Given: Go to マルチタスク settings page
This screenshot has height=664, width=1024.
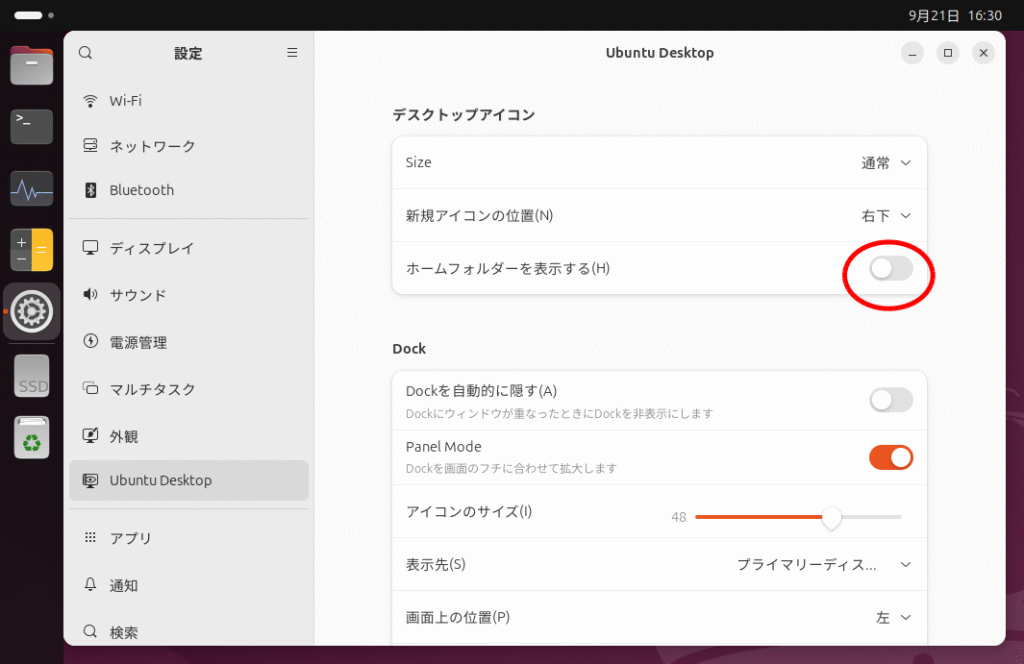Looking at the screenshot, I should coord(189,388).
